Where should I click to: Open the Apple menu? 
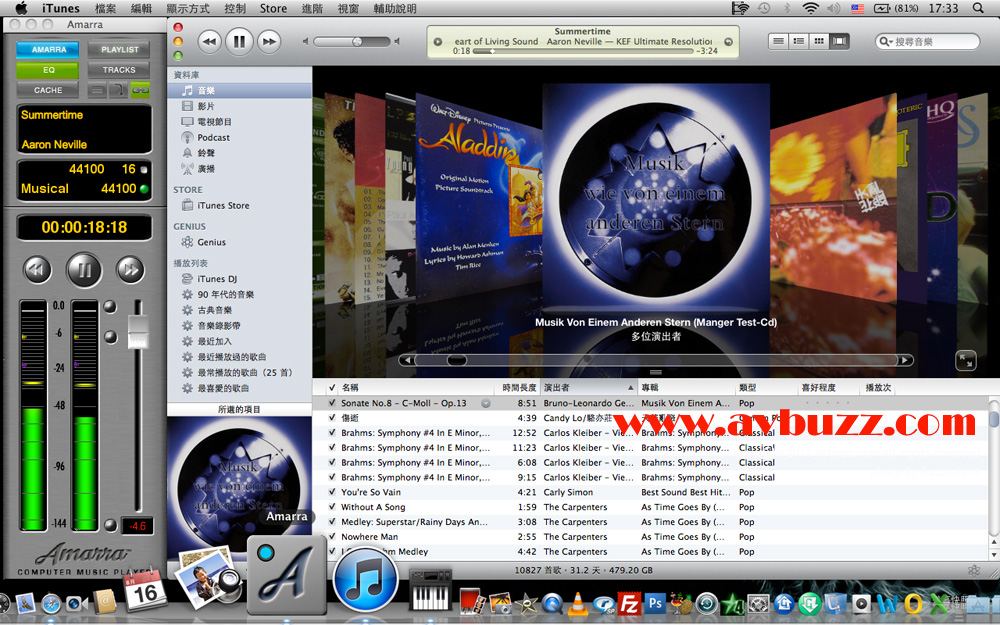pos(21,8)
